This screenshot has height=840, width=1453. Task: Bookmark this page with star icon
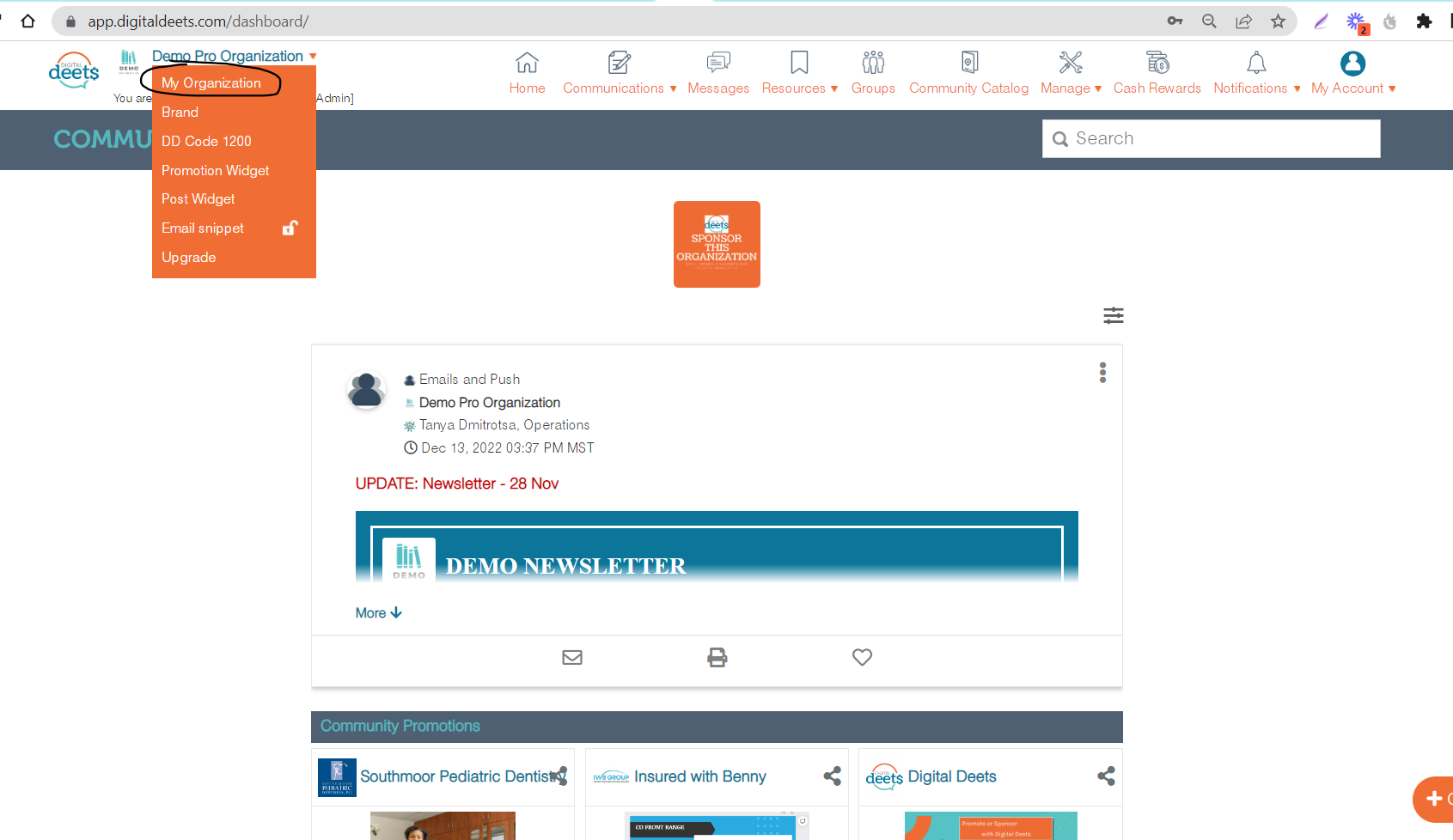point(1278,21)
